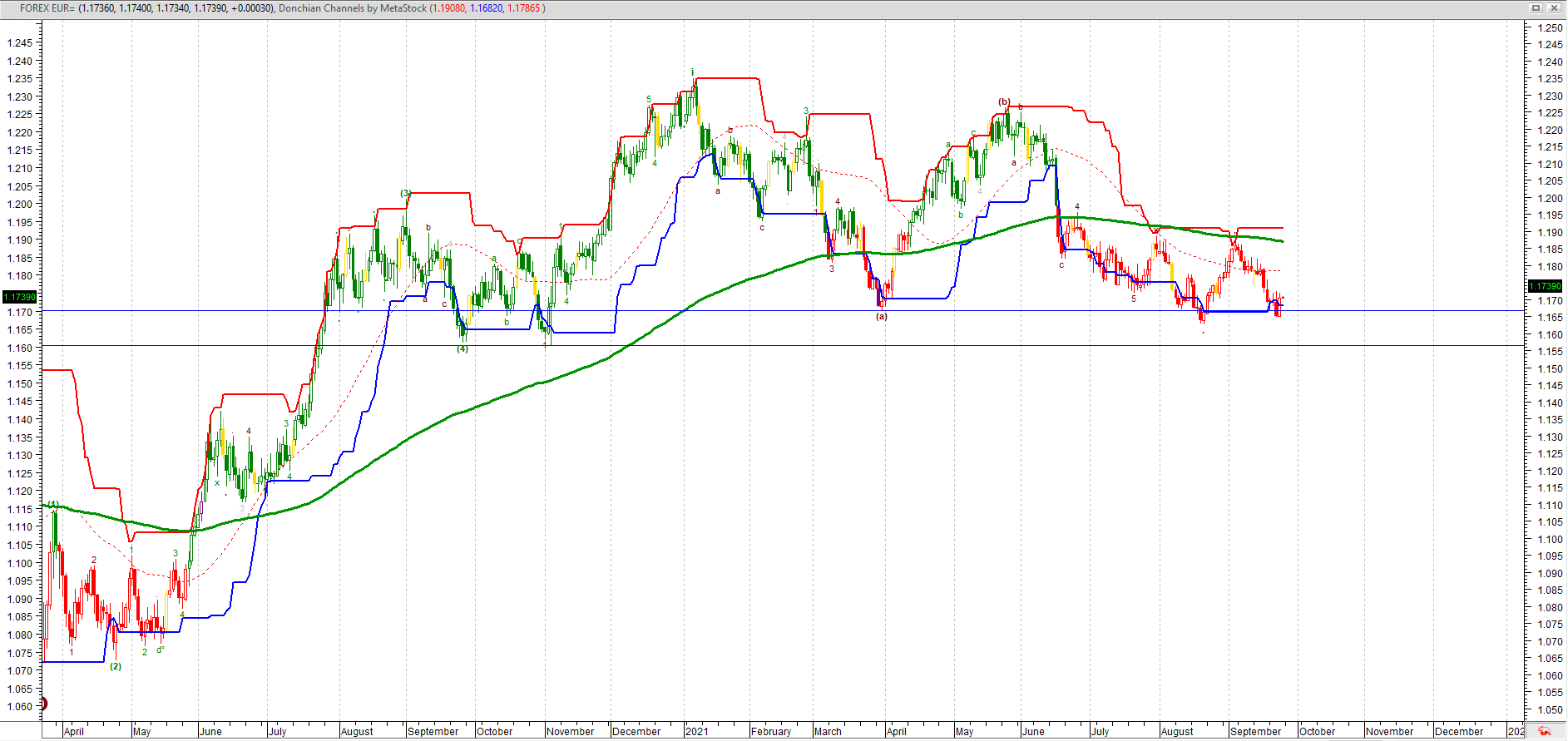Click the black 1.17390 price label on left axis
1568x741 pixels.
coord(20,297)
